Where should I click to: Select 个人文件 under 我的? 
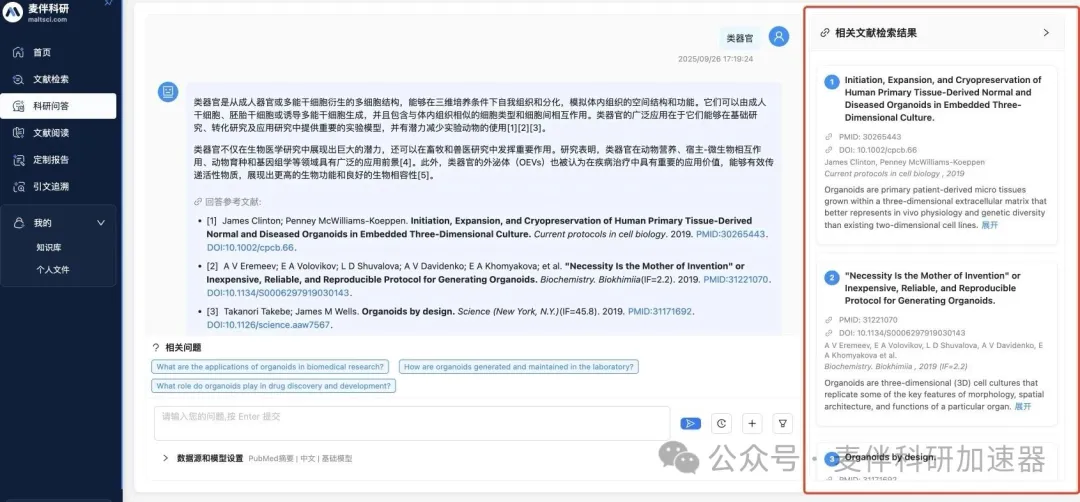coord(53,269)
